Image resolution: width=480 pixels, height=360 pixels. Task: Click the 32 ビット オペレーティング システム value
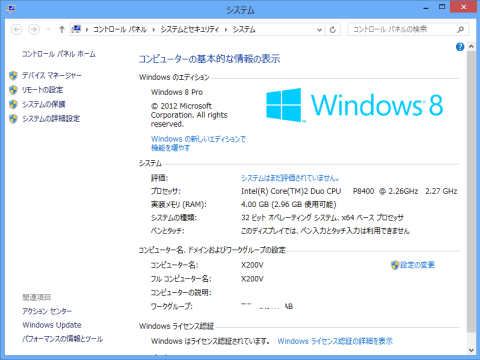(322, 218)
